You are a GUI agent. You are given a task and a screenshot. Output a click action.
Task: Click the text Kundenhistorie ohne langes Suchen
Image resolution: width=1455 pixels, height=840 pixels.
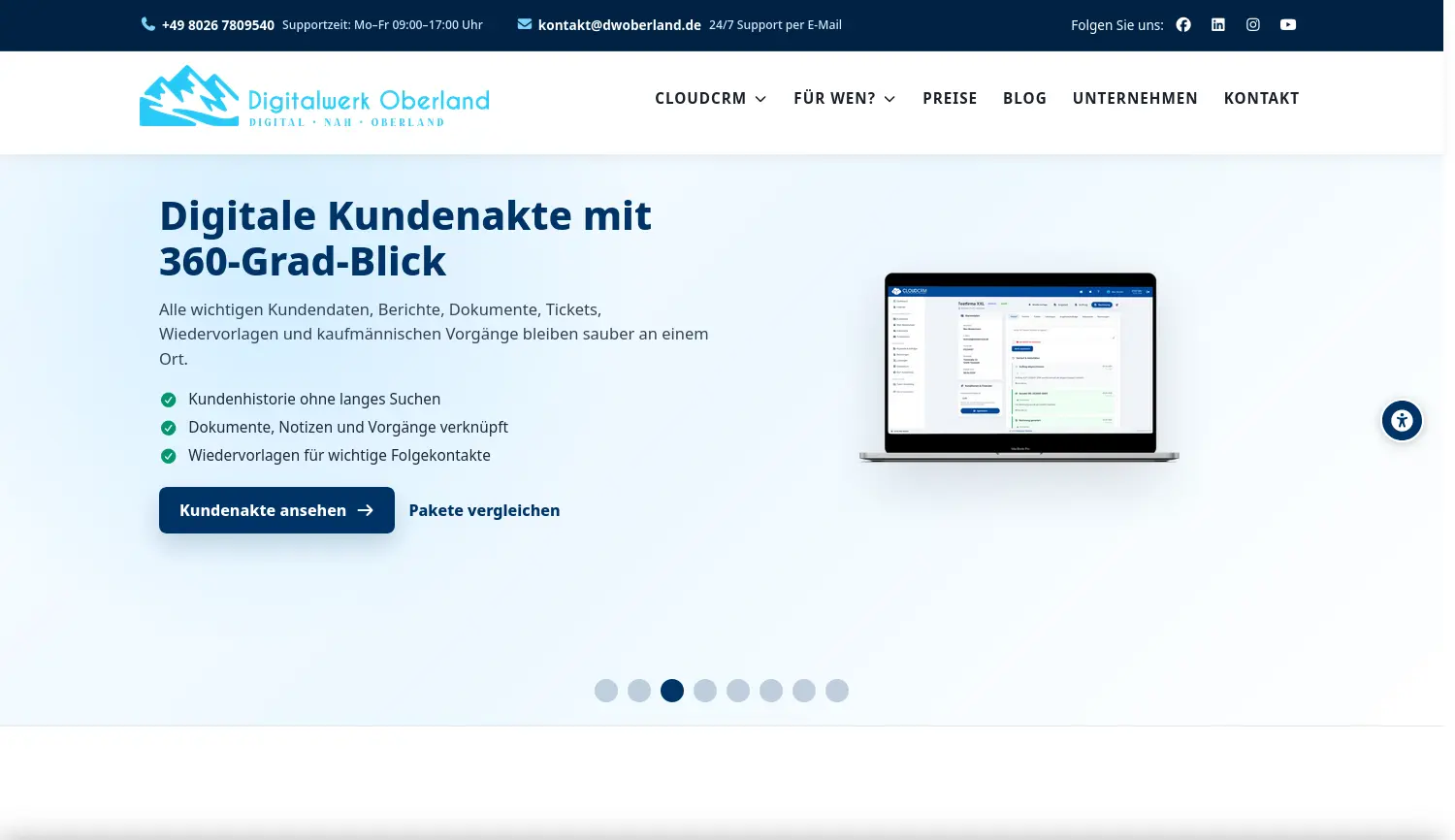point(314,399)
